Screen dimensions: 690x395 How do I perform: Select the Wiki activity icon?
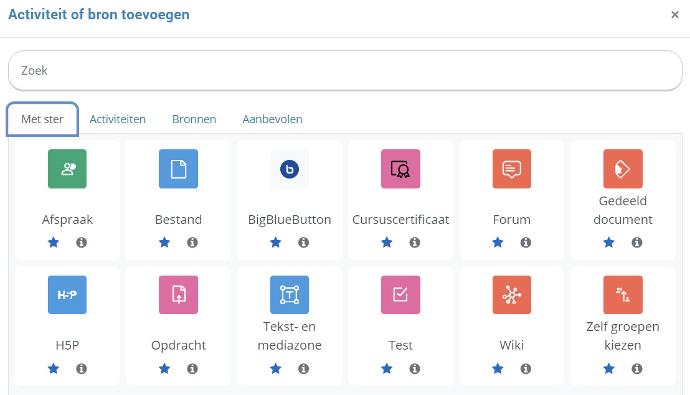tap(512, 295)
